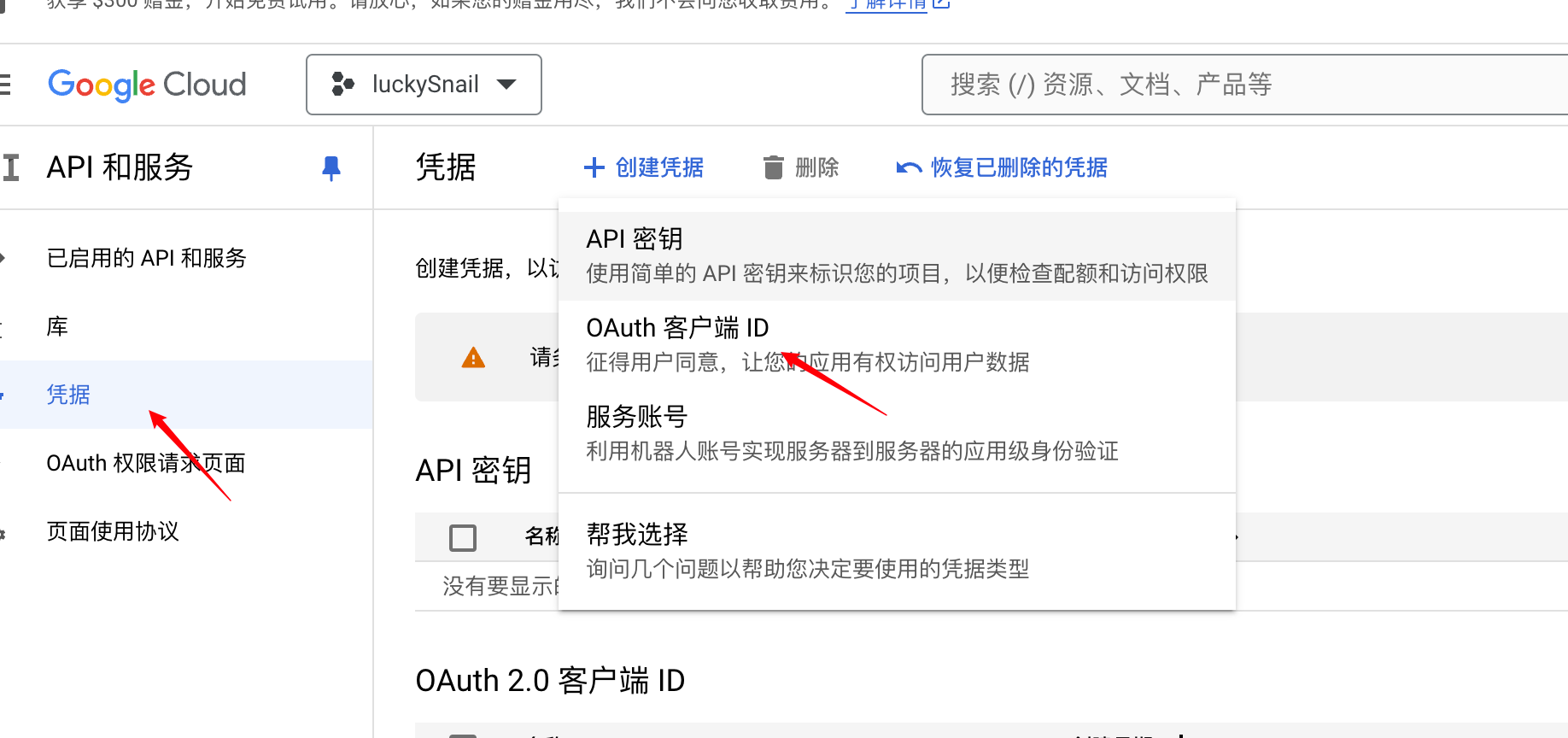
Task: Check the select-all checkbox in API 密钥 table
Action: coord(463,538)
